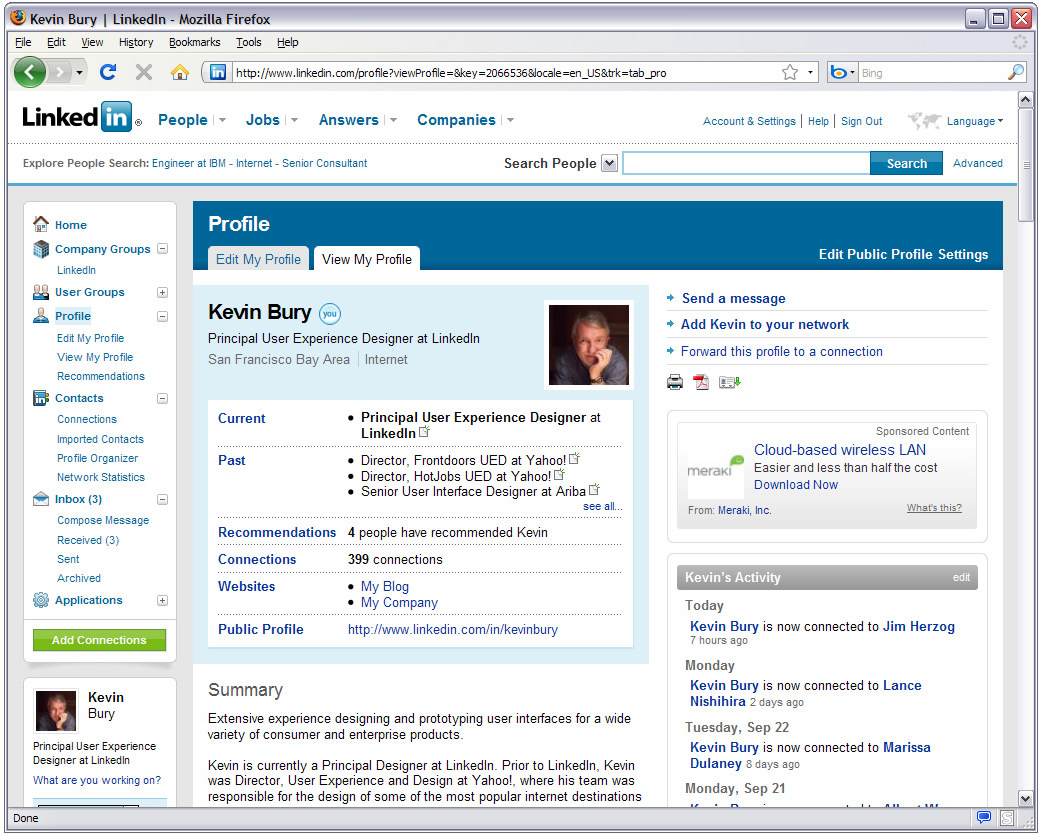Go back with Firefox's green Back arrow
The height and width of the screenshot is (837, 1042).
tap(30, 72)
